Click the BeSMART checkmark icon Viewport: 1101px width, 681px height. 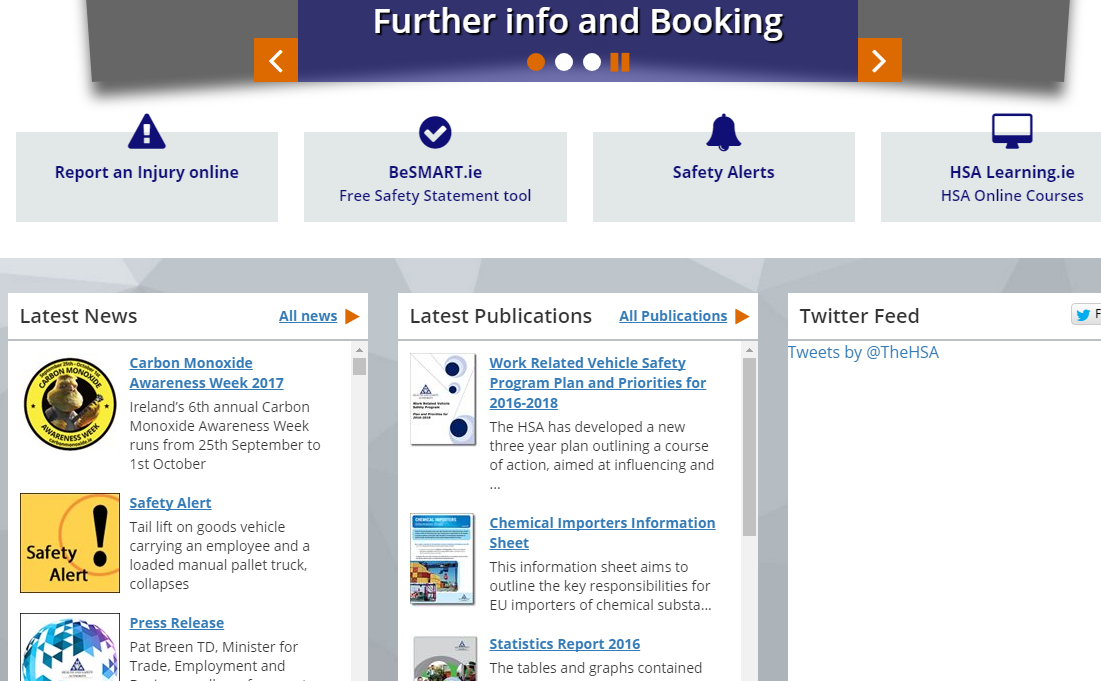[x=435, y=132]
